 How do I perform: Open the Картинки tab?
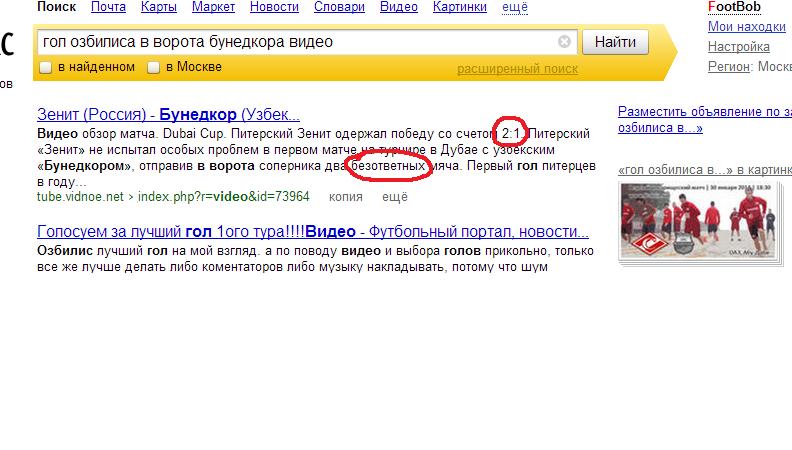(460, 7)
